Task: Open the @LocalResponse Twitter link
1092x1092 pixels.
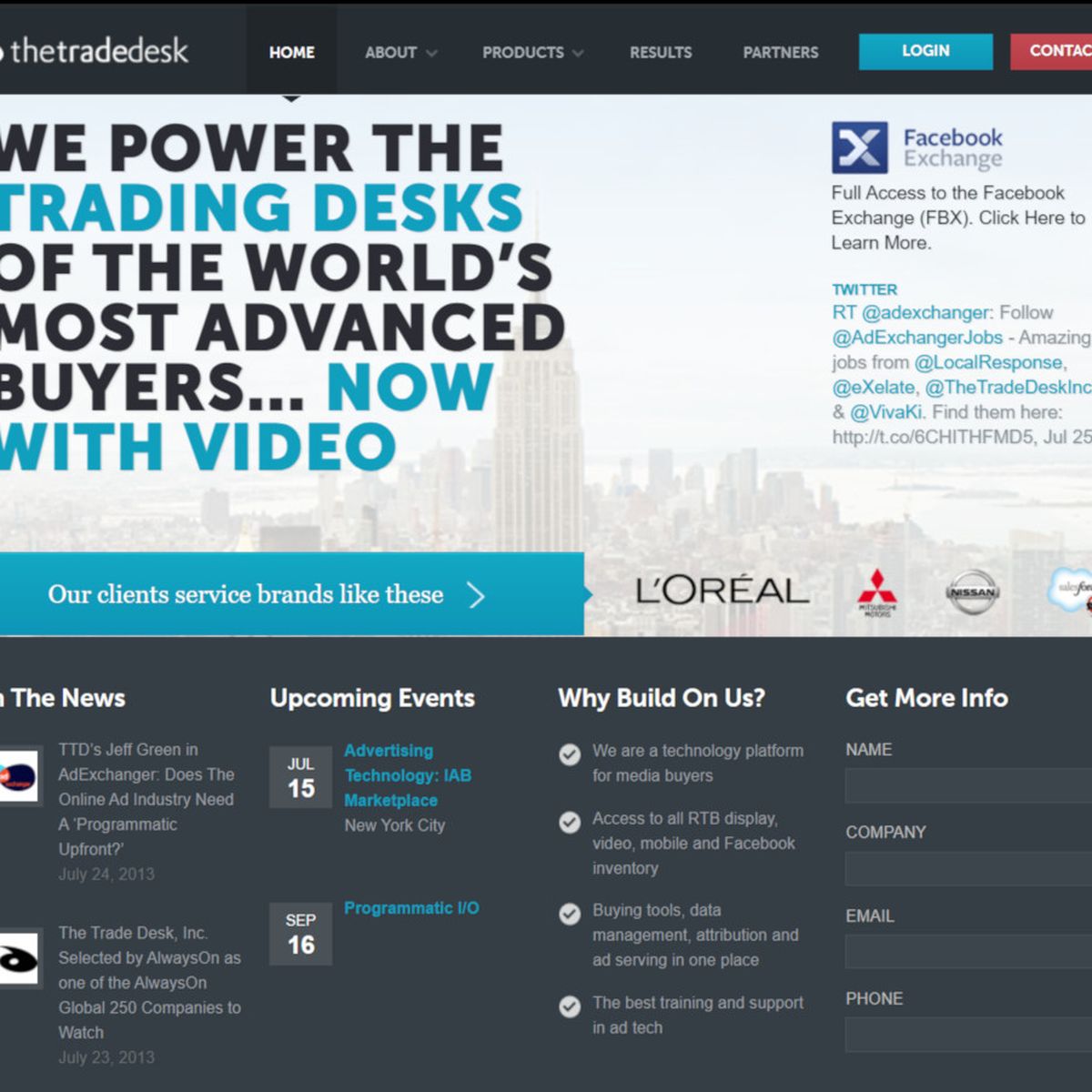Action: [988, 362]
